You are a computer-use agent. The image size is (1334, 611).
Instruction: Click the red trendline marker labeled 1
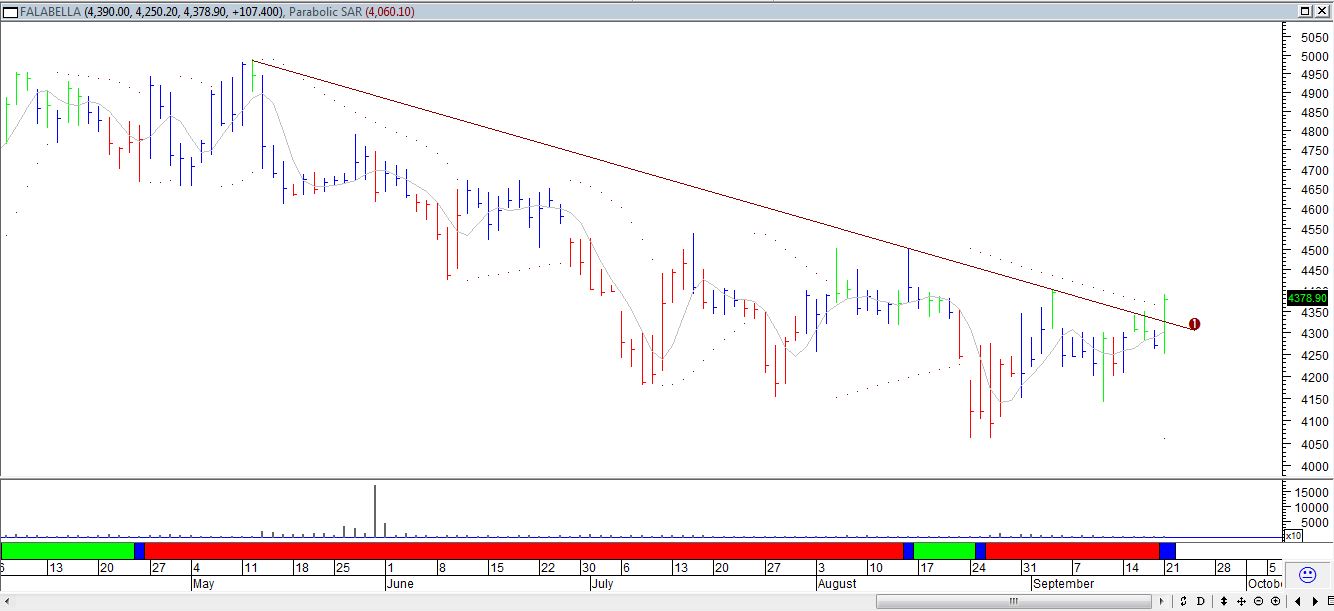coord(1194,324)
